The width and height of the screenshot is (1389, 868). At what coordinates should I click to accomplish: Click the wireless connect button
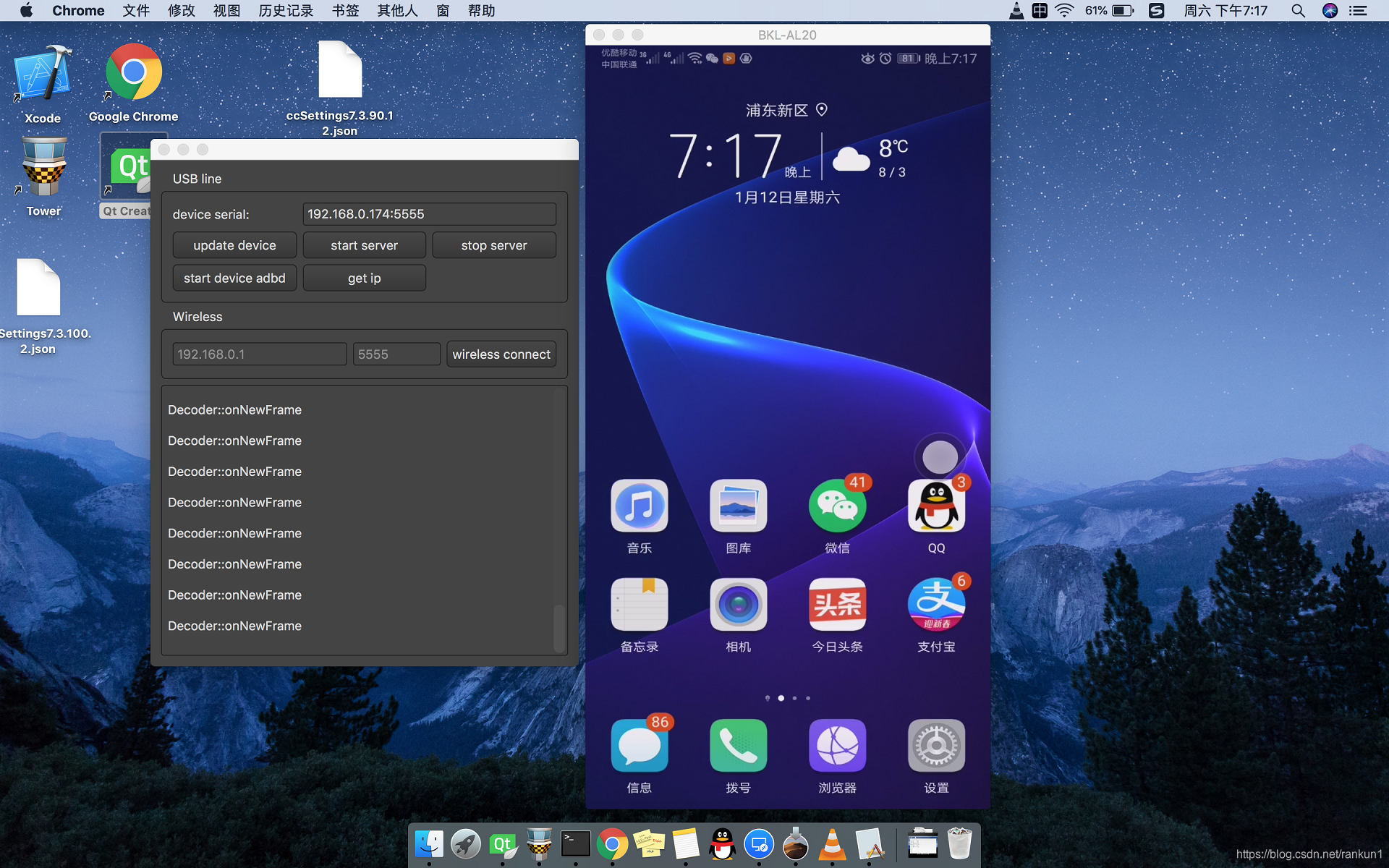tap(501, 354)
